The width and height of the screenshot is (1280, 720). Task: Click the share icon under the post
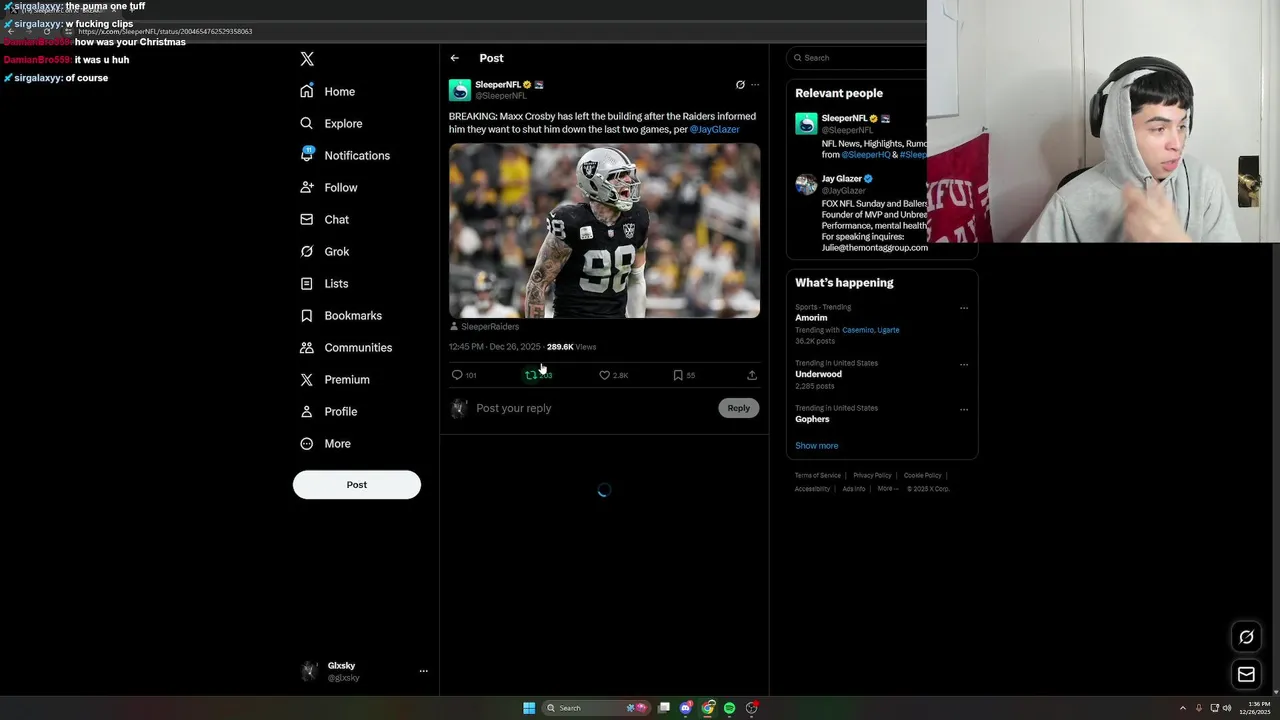(x=752, y=375)
